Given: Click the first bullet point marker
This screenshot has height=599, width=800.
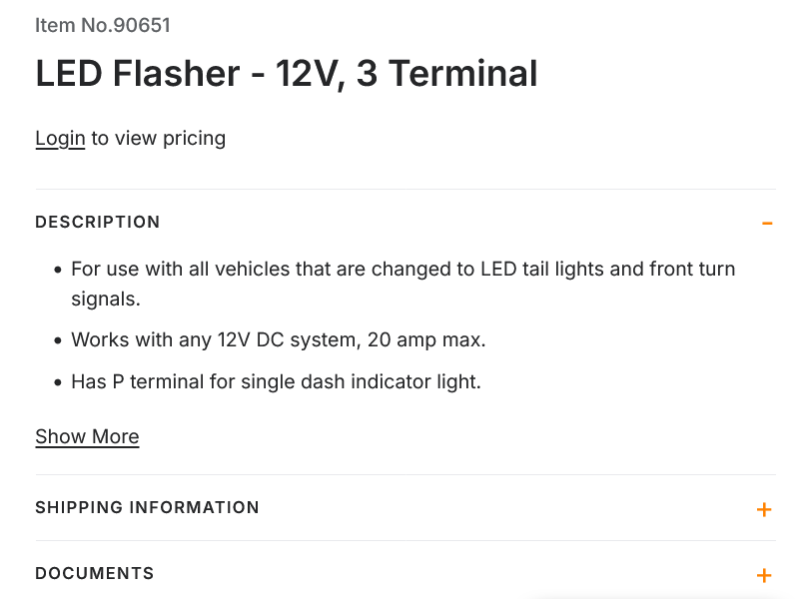Looking at the screenshot, I should click(57, 270).
